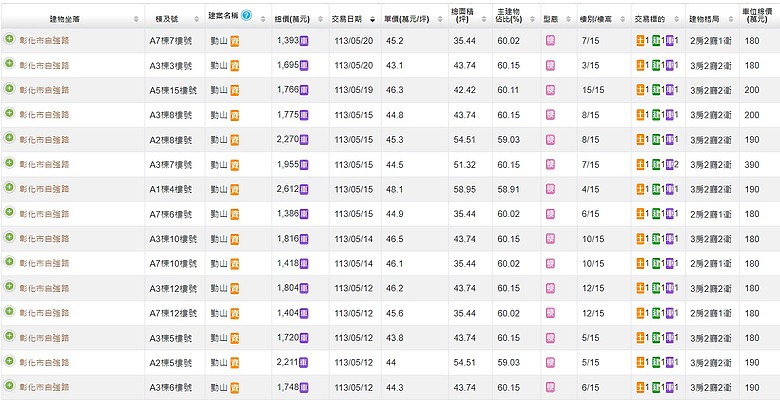Viewport: 780px width, 400px height.
Task: Open the help icon beside 建案名稱
Action: (x=246, y=15)
